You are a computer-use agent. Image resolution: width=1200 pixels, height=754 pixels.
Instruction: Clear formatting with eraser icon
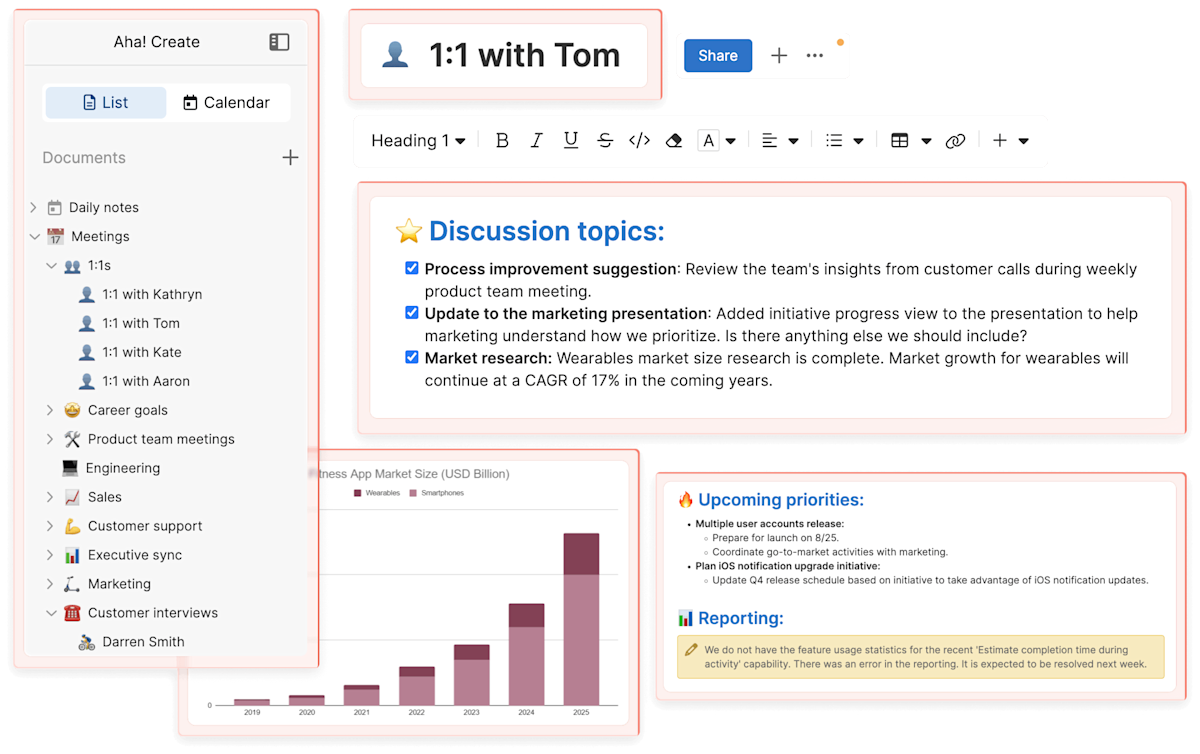674,141
